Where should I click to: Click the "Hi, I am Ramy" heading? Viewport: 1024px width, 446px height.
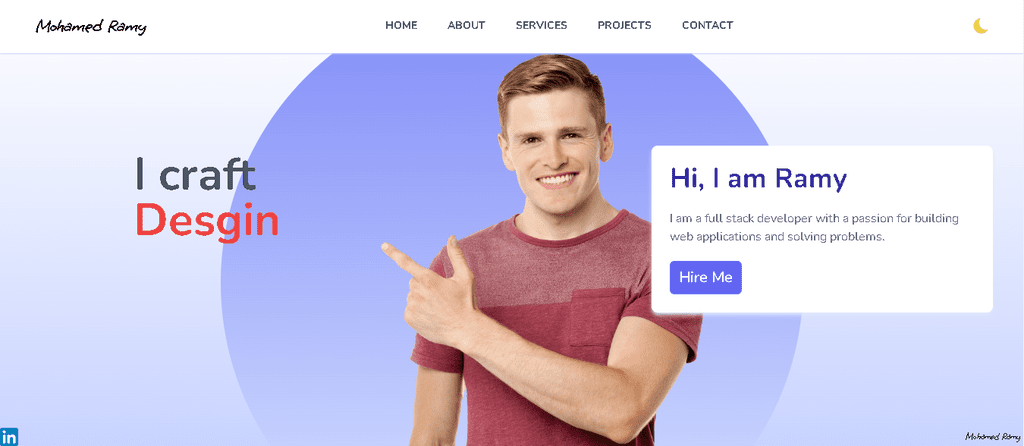pyautogui.click(x=758, y=178)
